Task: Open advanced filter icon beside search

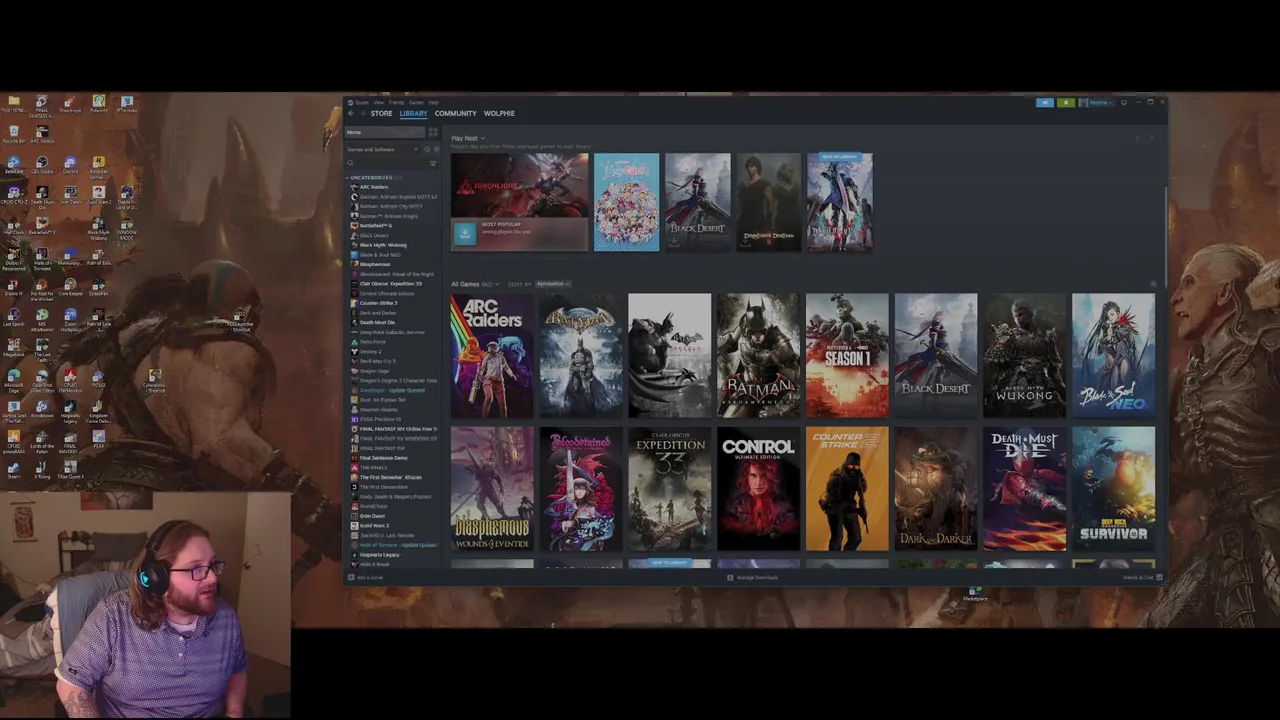Action: pyautogui.click(x=433, y=163)
